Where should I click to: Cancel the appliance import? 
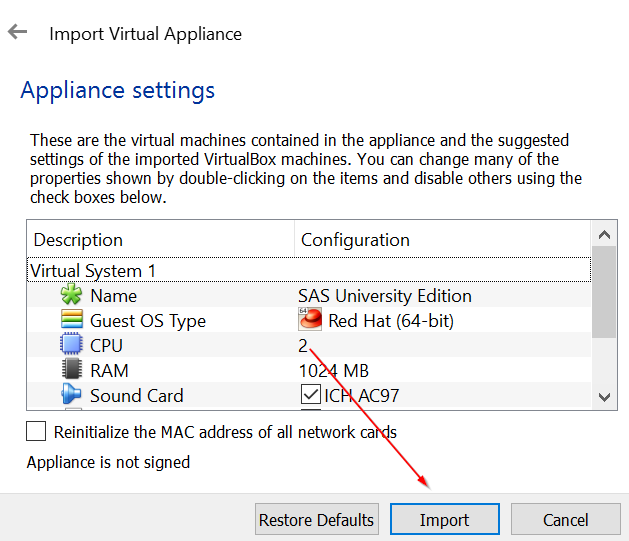click(x=565, y=520)
